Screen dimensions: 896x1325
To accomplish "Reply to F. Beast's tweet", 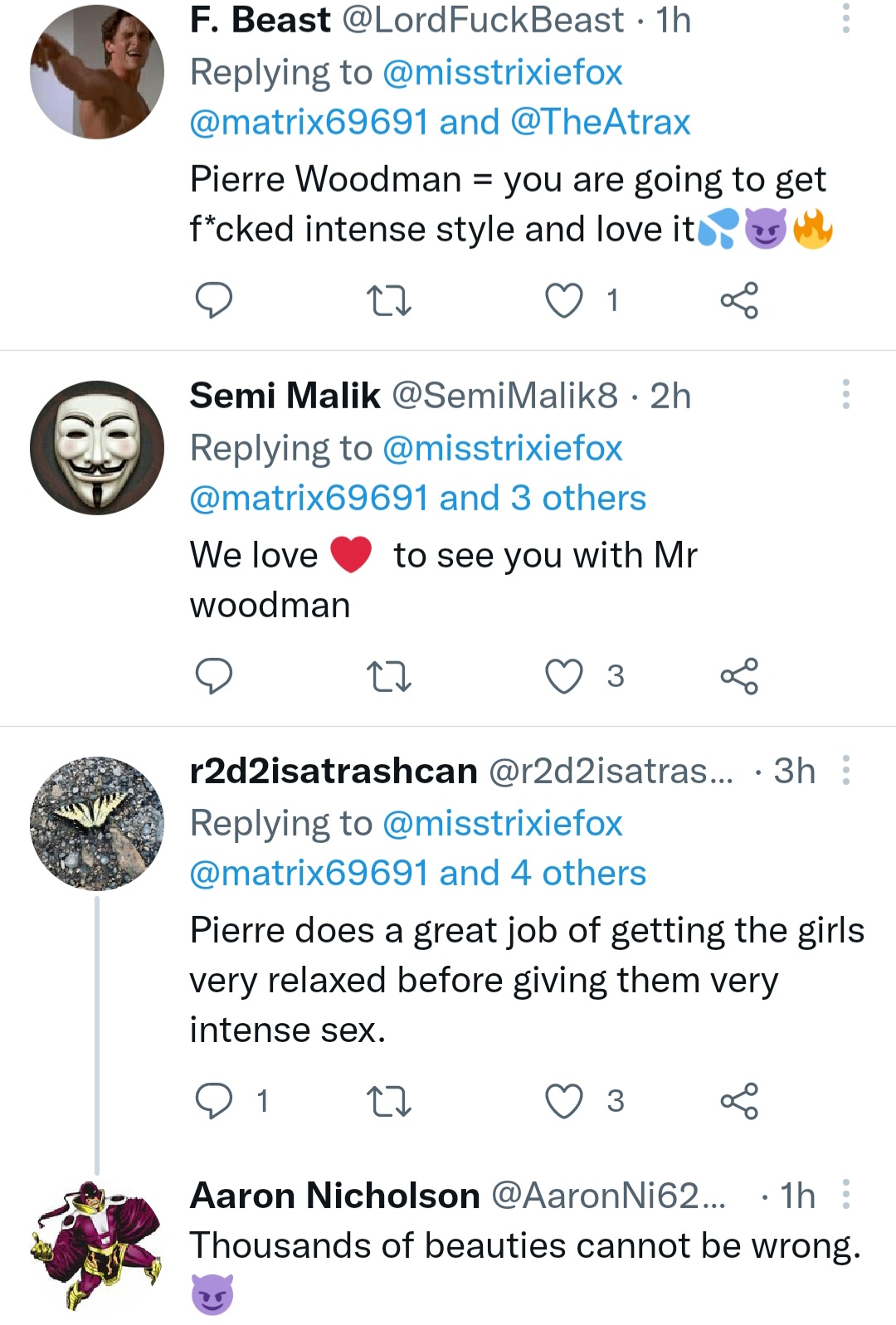I will click(213, 300).
